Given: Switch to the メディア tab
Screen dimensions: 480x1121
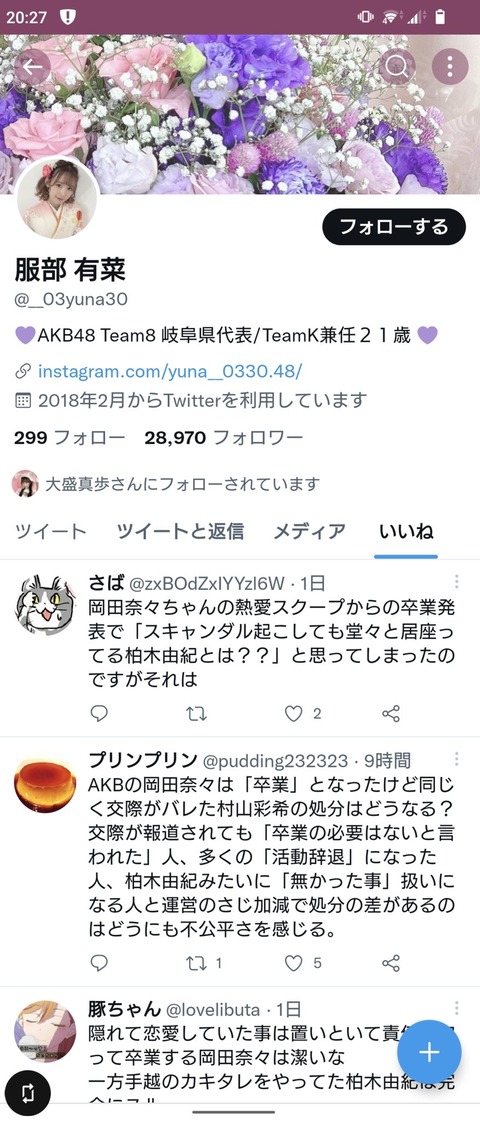Looking at the screenshot, I should pyautogui.click(x=310, y=531).
